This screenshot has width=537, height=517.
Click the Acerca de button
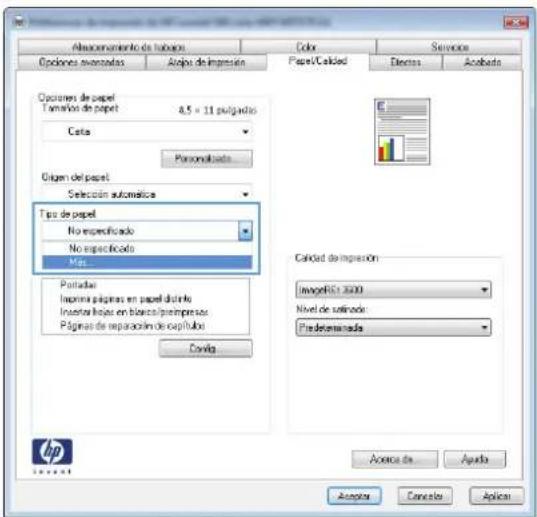(x=395, y=459)
